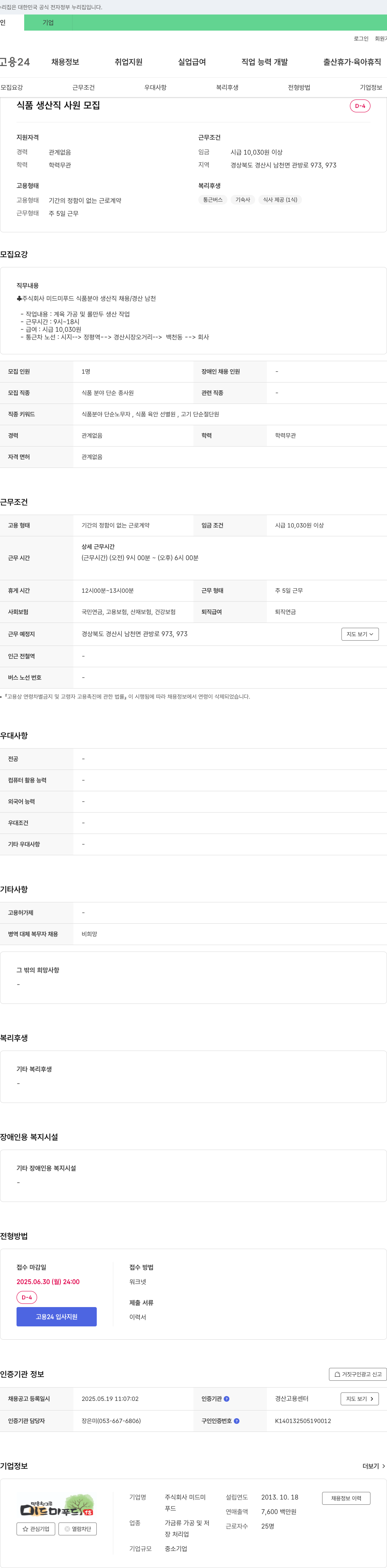
Task: Click company name 주식회사 미드미푸드
Action: (185, 1503)
